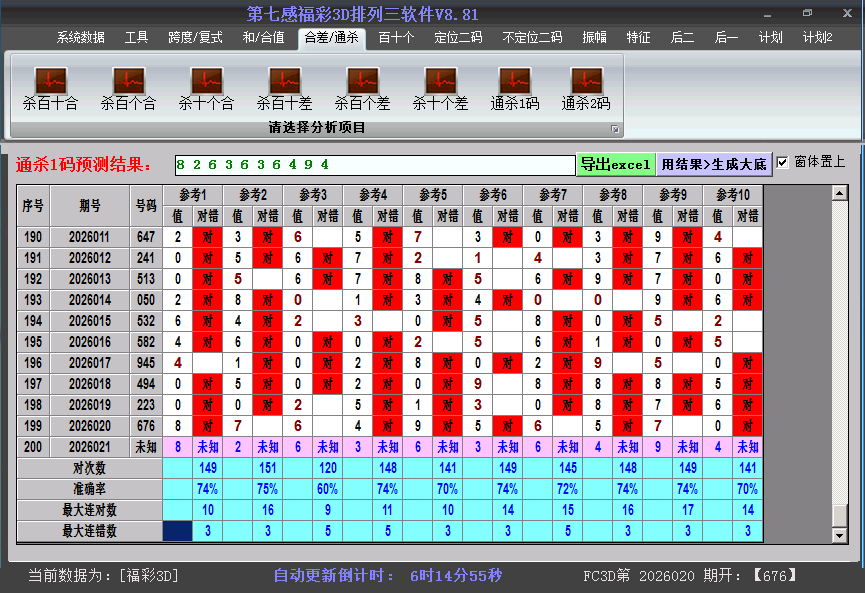Image resolution: width=865 pixels, height=593 pixels.
Task: Open the 跨度/复式 tab
Action: (195, 38)
